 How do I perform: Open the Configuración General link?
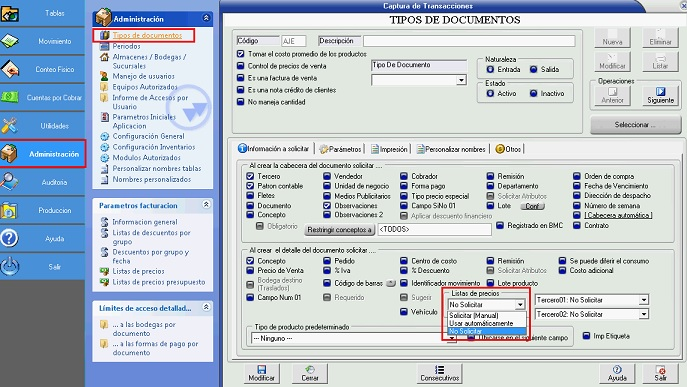tap(148, 136)
